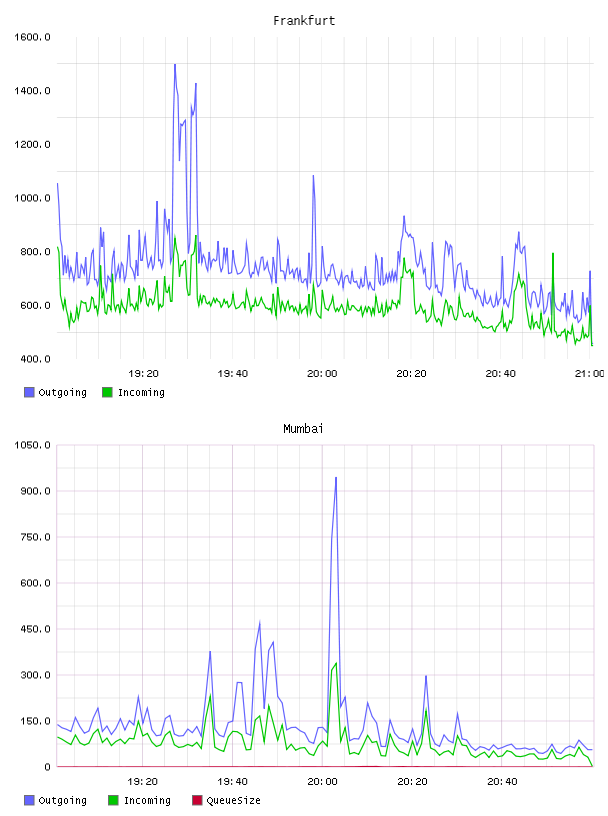Click the blue Outgoing swatch in Frankfurt legend
This screenshot has width=608, height=816.
(x=29, y=392)
